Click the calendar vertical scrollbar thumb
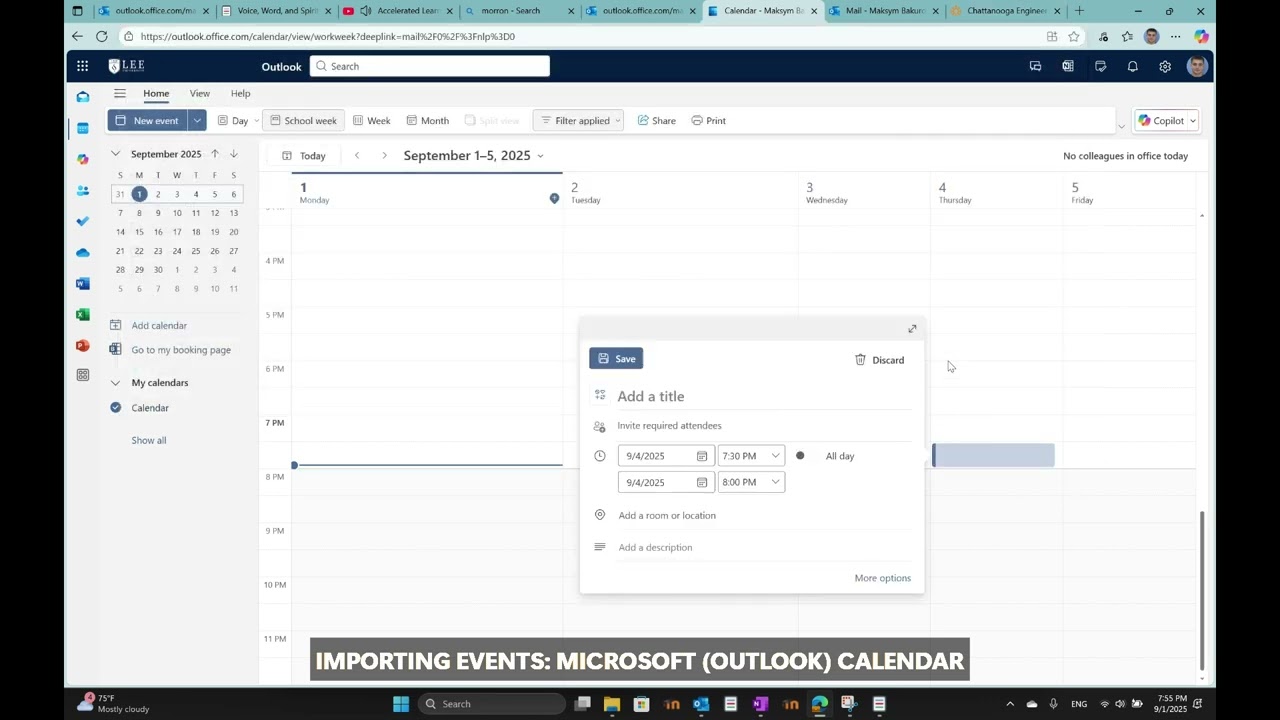 (x=1202, y=590)
